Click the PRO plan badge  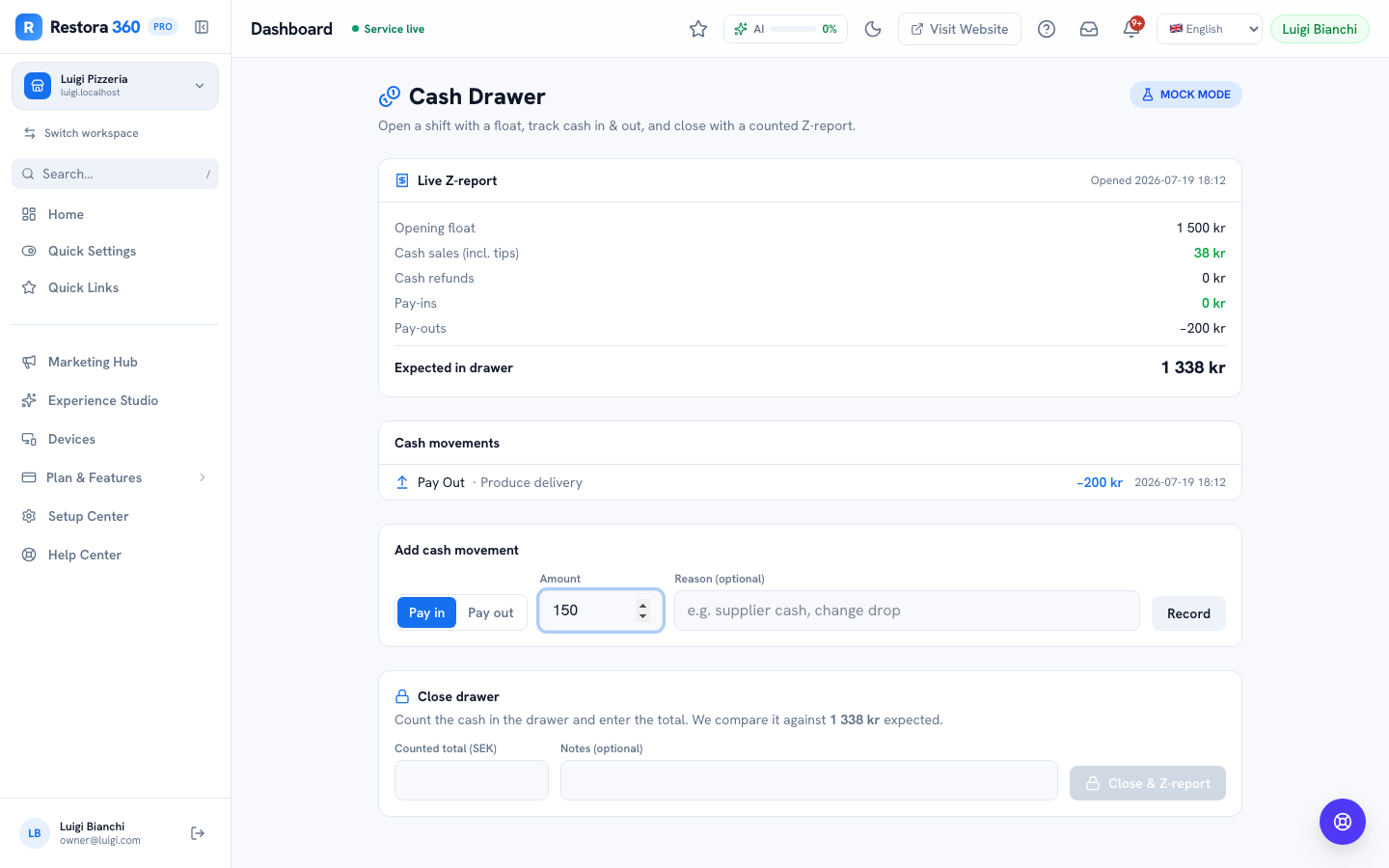pyautogui.click(x=163, y=27)
